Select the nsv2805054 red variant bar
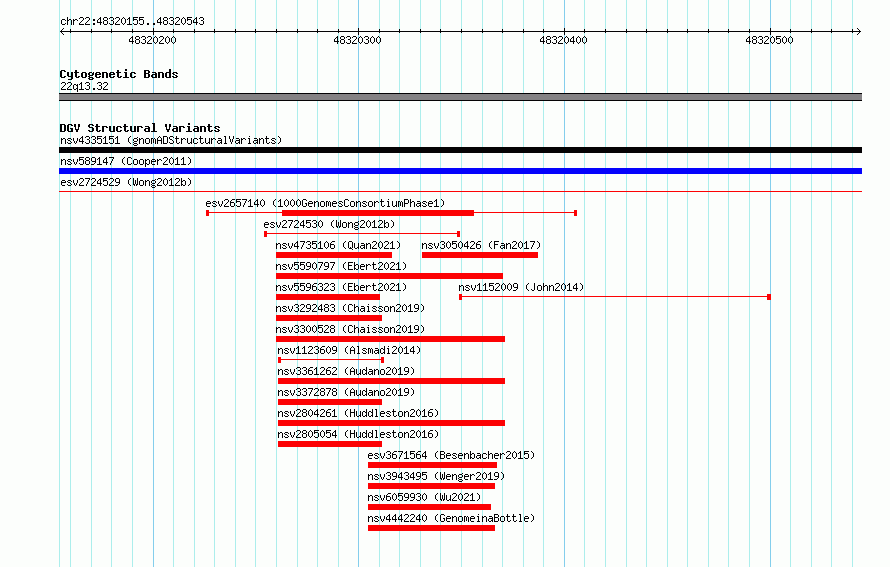890x567 pixels. click(x=330, y=444)
